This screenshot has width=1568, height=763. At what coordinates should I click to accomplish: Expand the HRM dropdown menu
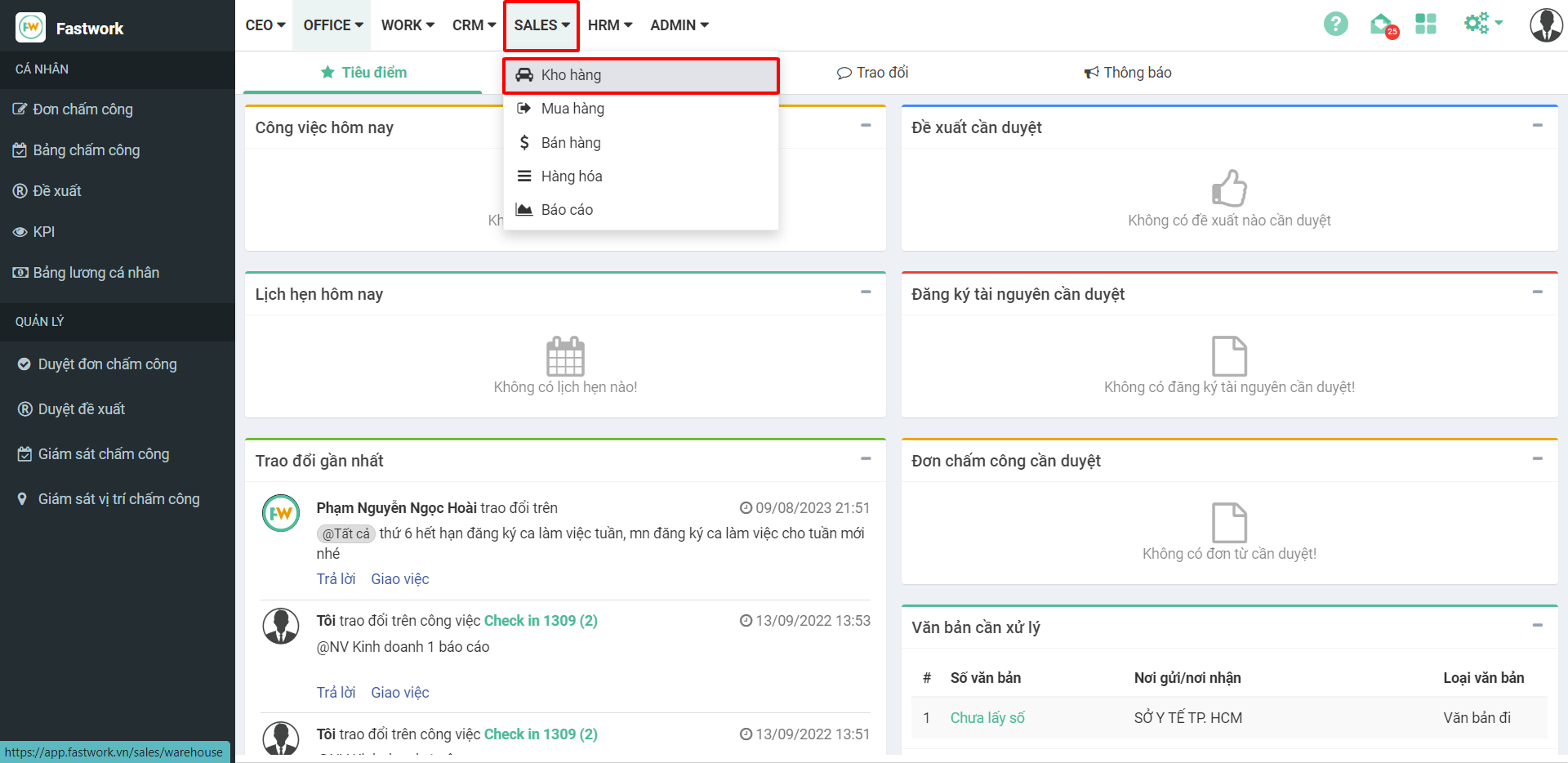610,25
